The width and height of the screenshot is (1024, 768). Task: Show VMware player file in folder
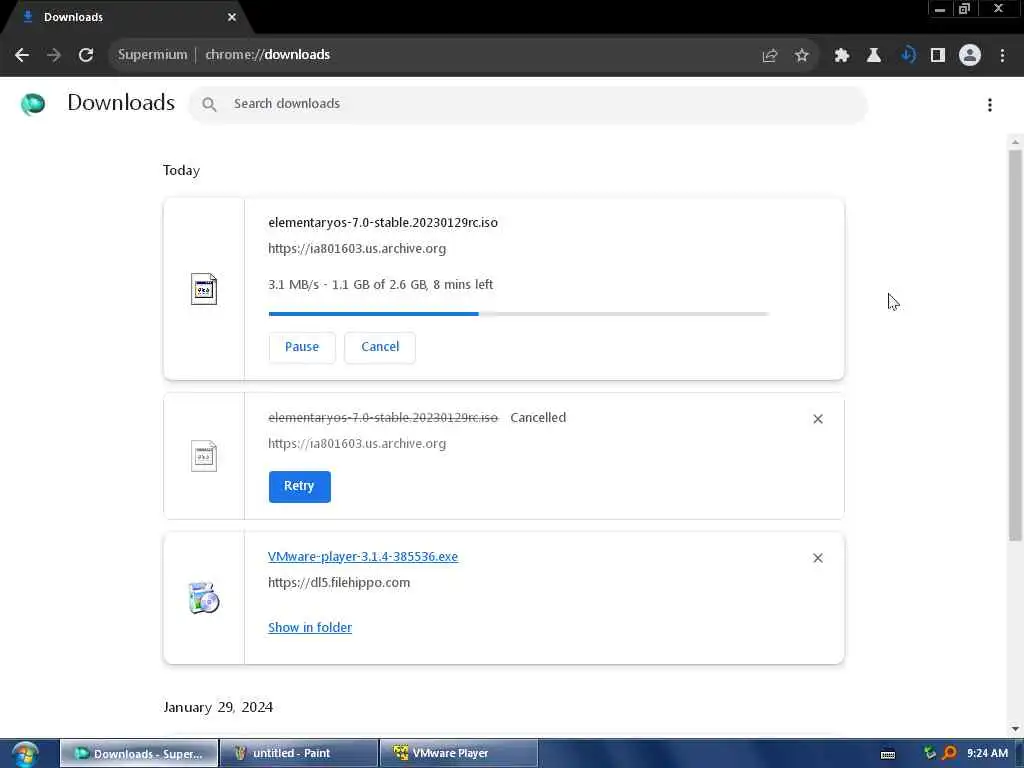310,628
